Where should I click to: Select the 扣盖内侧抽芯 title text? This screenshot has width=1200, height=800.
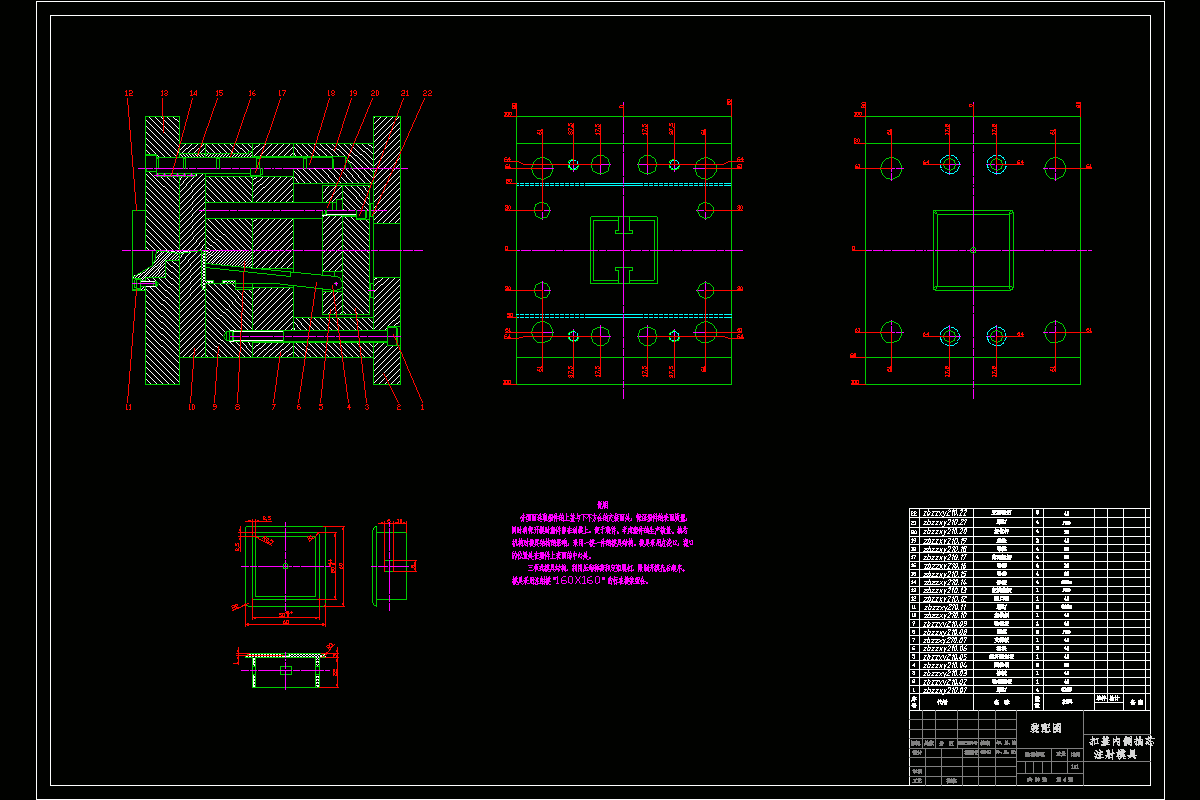pos(1122,742)
